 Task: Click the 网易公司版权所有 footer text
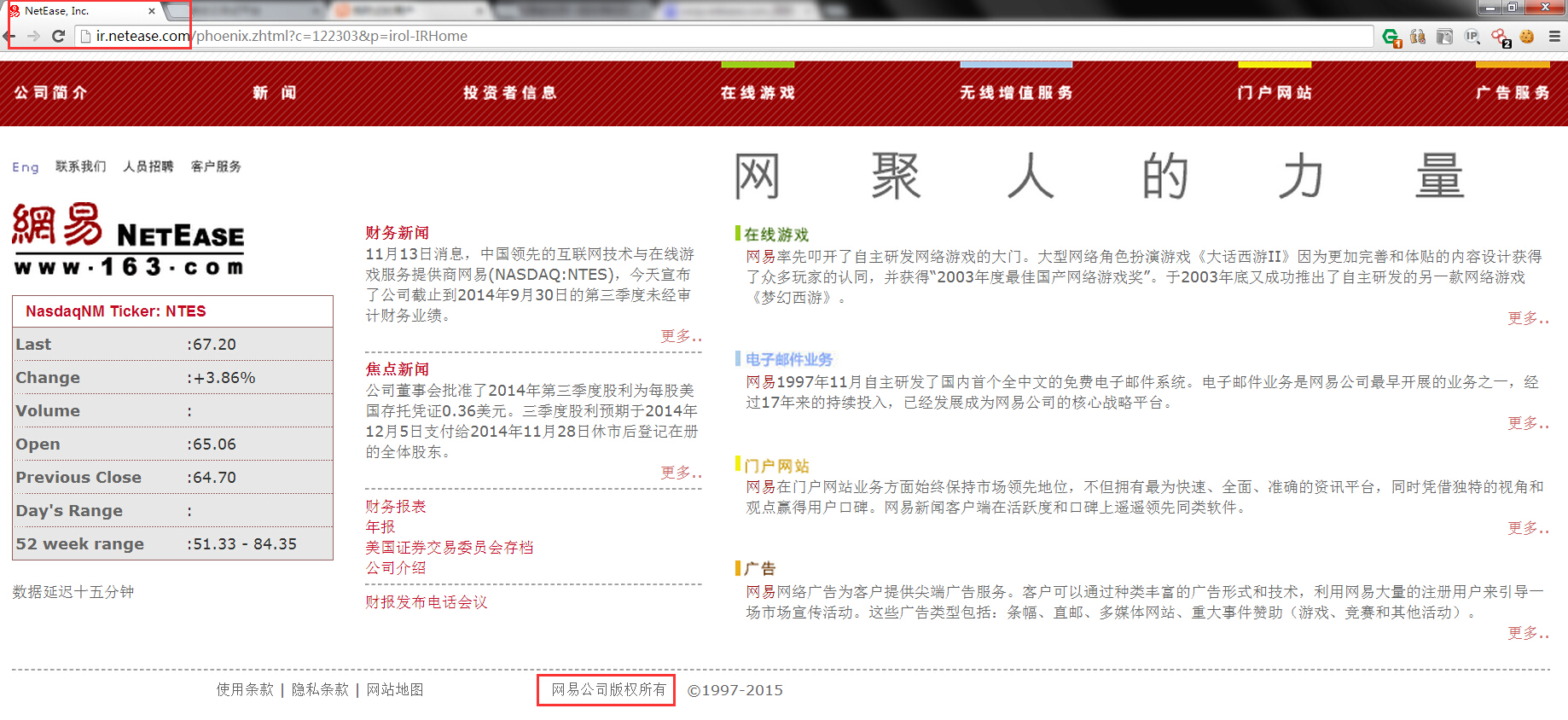pos(608,689)
